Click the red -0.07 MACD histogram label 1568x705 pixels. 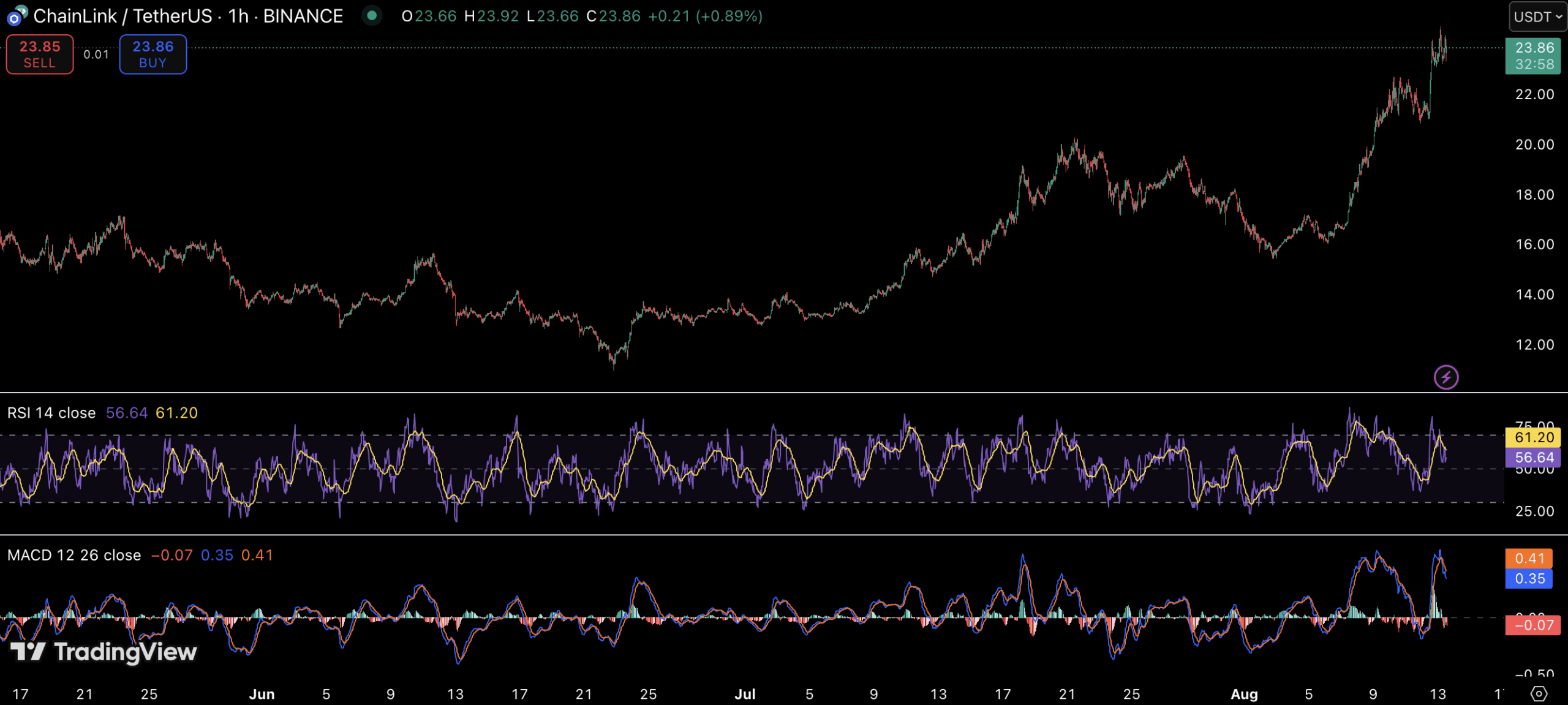tap(1533, 625)
